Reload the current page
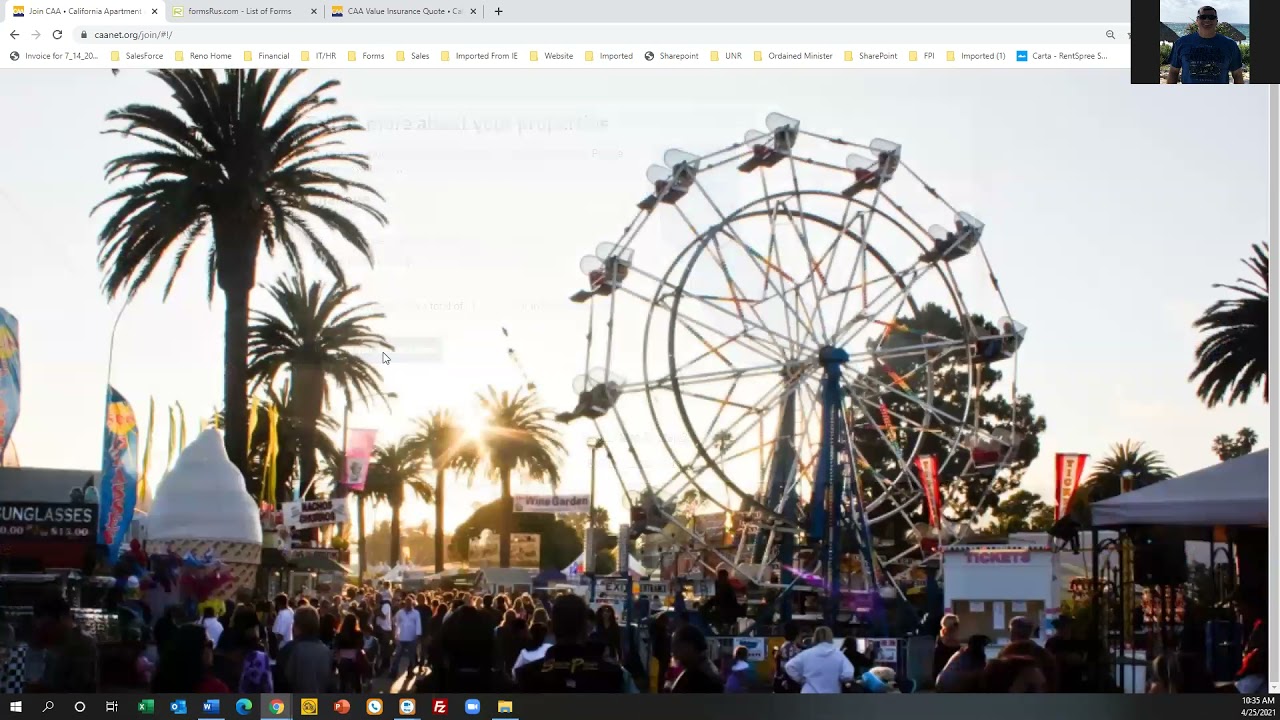This screenshot has width=1280, height=720. tap(57, 34)
